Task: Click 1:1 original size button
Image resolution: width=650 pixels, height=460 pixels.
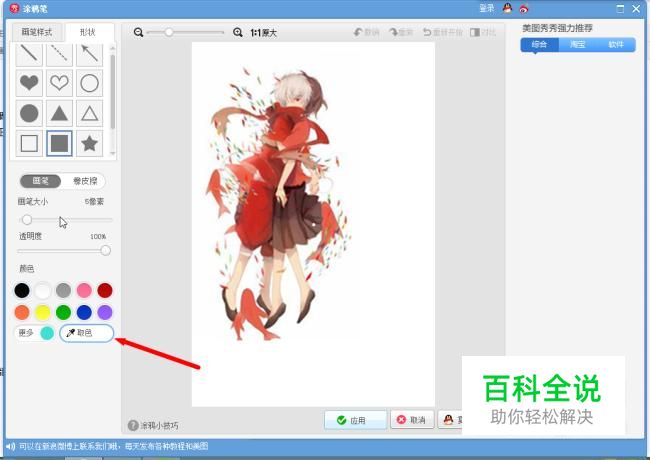Action: pyautogui.click(x=264, y=33)
